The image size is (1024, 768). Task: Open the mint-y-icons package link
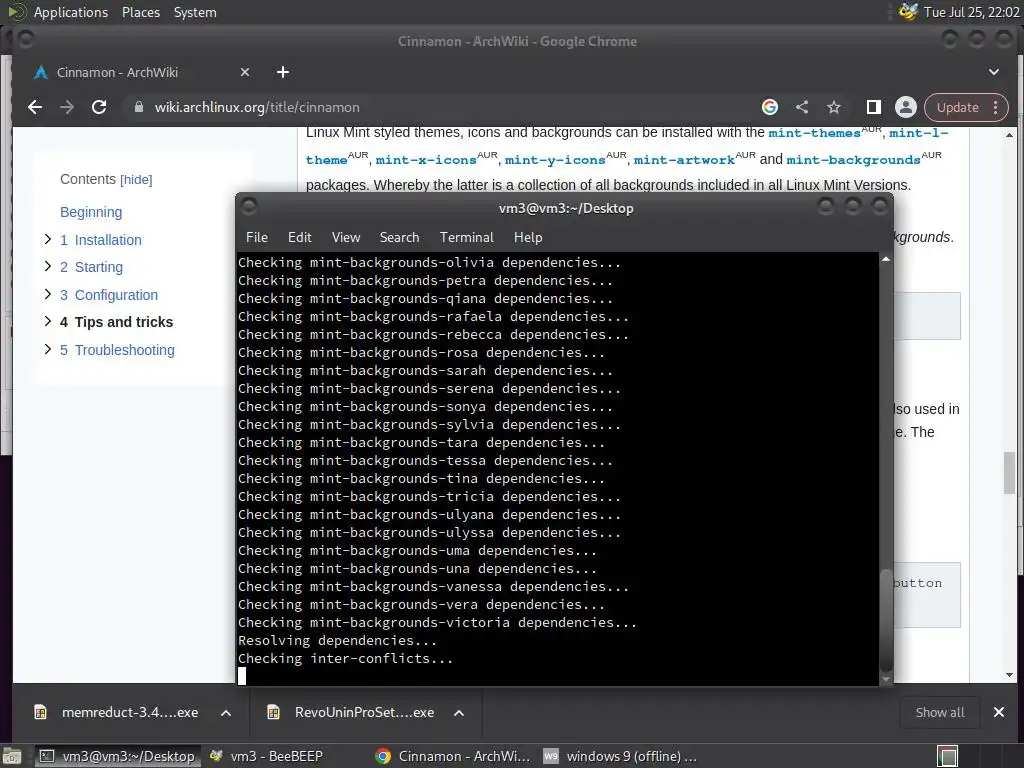[x=555, y=160]
